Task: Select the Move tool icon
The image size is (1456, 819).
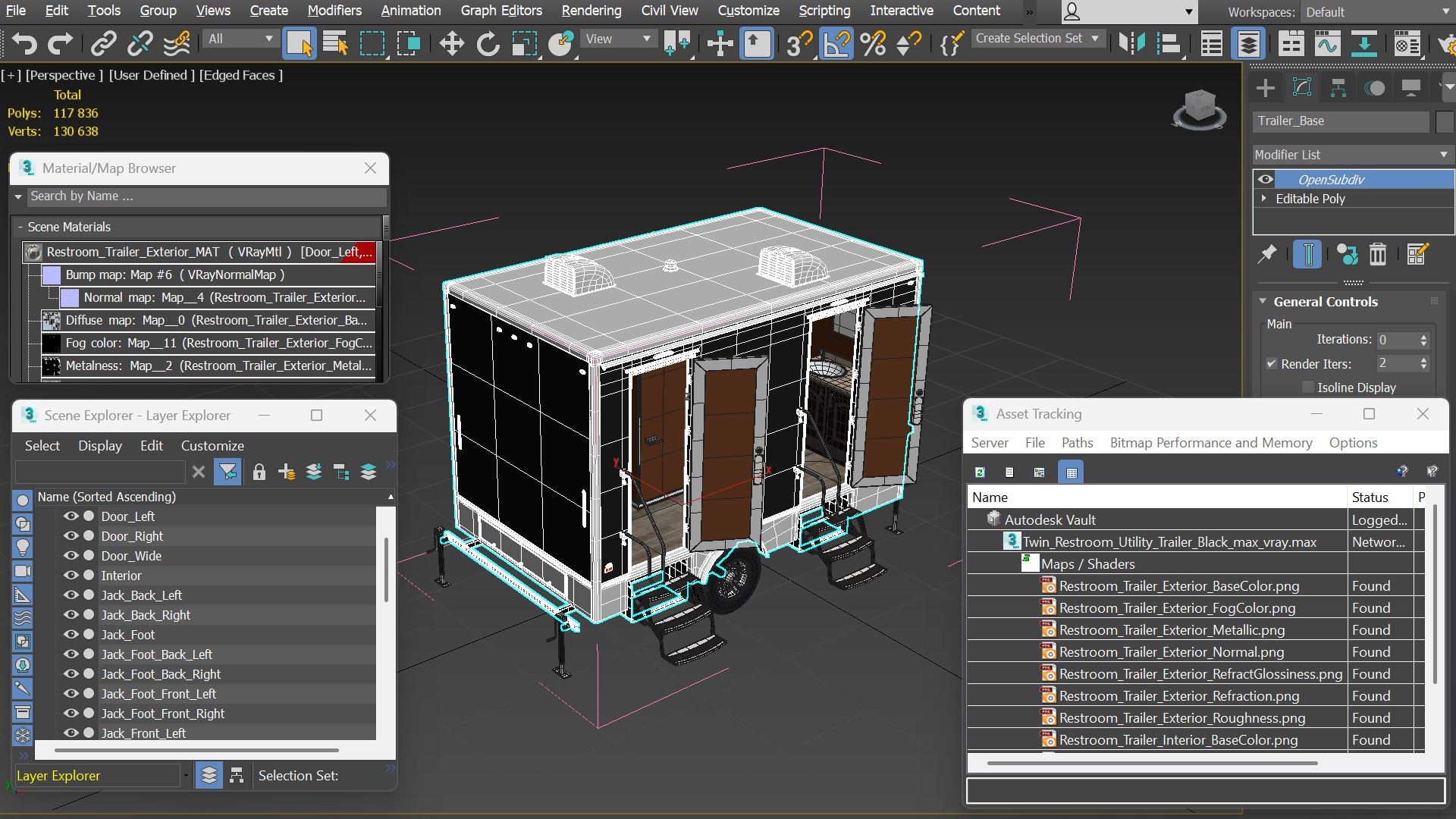Action: (451, 43)
